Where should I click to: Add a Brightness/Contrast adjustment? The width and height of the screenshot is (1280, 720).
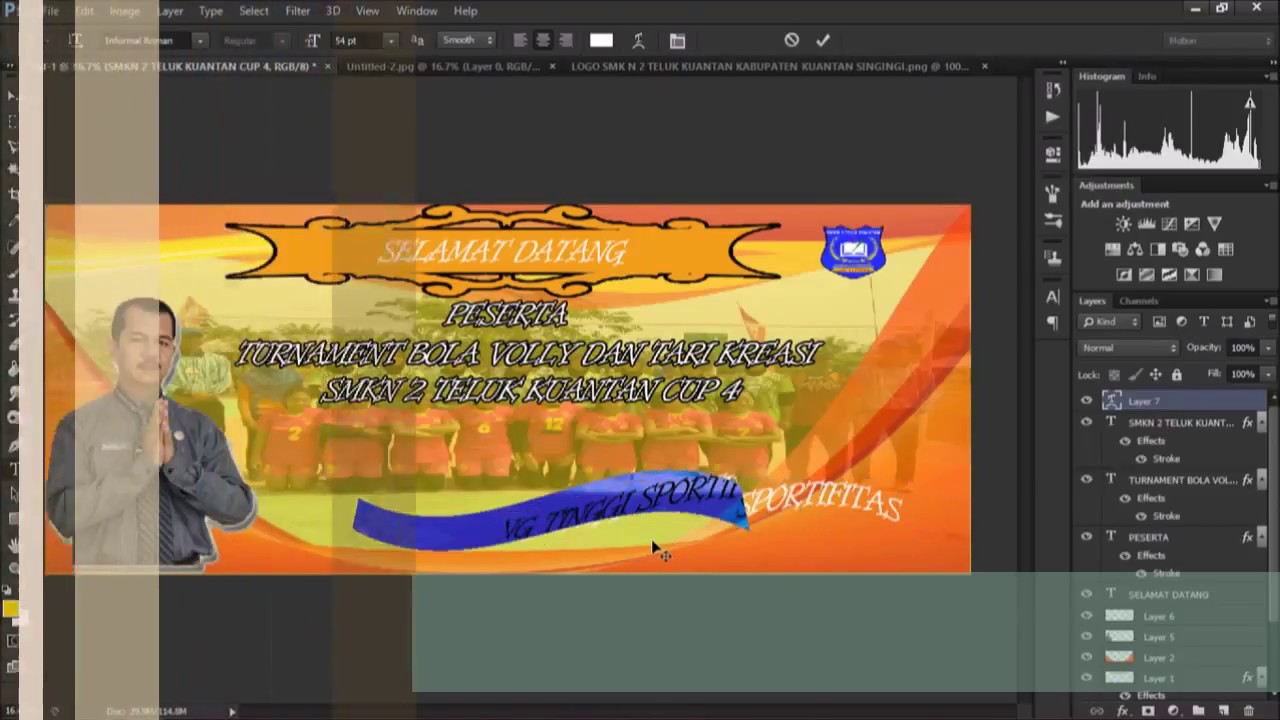pos(1123,224)
